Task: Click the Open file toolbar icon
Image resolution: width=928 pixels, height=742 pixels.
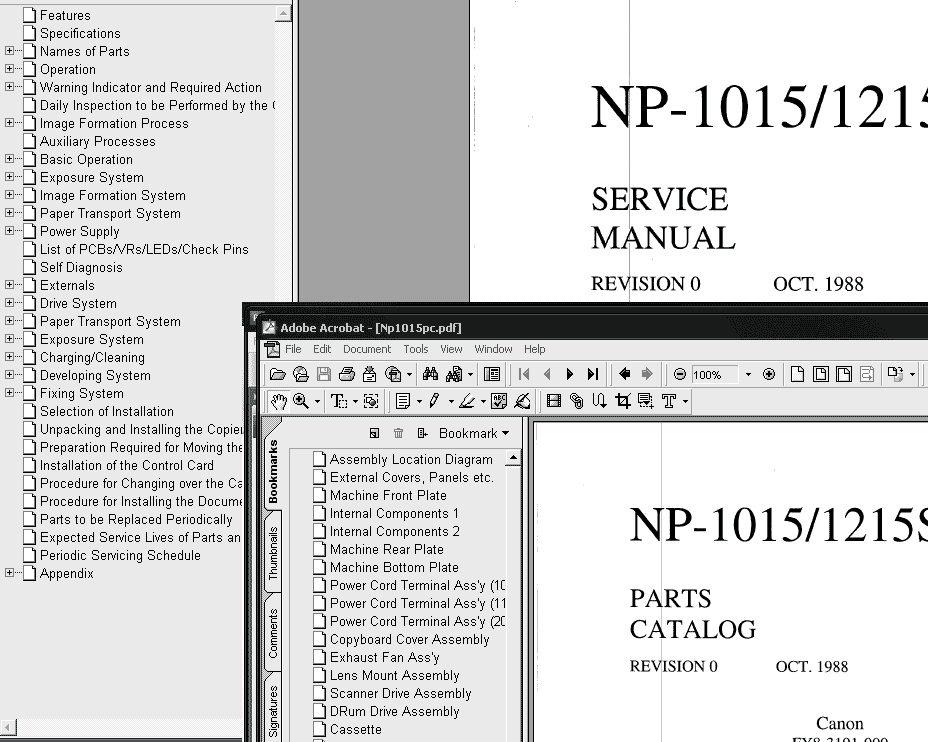Action: pyautogui.click(x=278, y=374)
